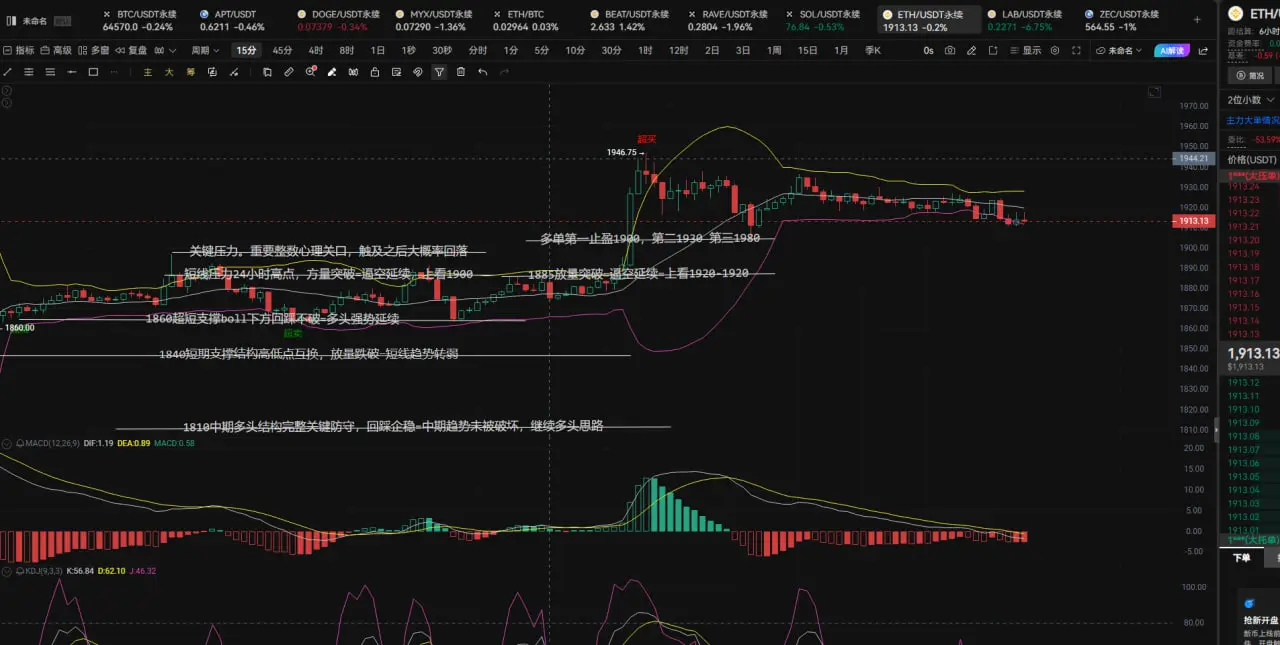Toggle the lock drawings icon
Screen dimensions: 1280x645
click(x=374, y=72)
